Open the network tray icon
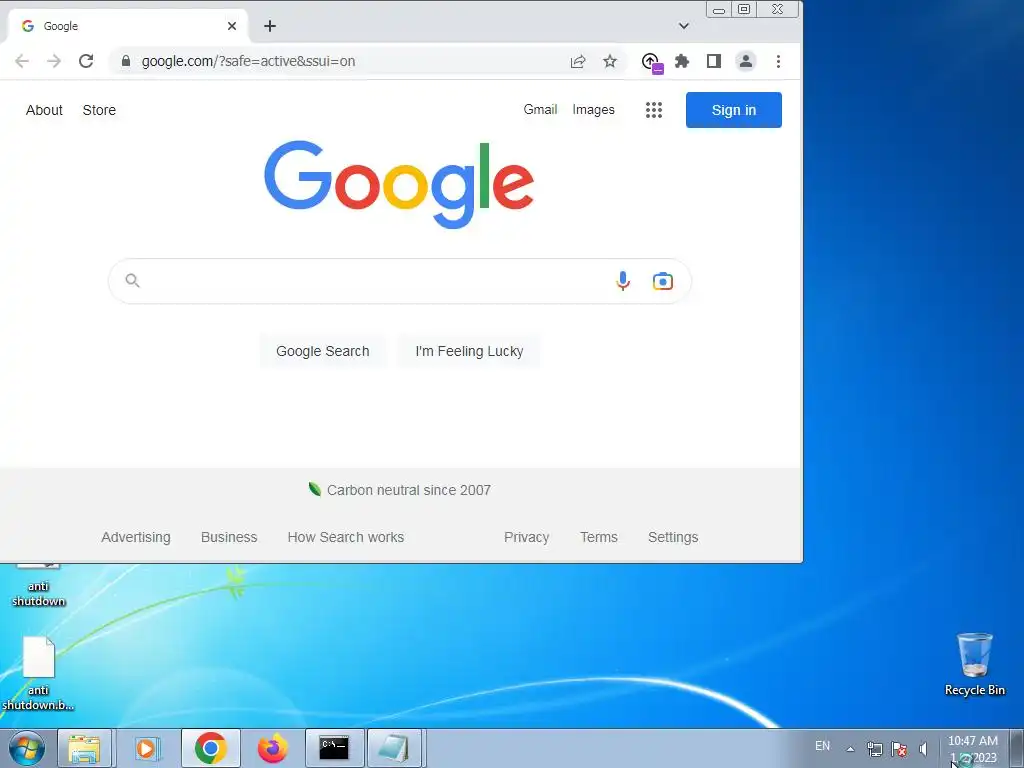 coord(874,749)
